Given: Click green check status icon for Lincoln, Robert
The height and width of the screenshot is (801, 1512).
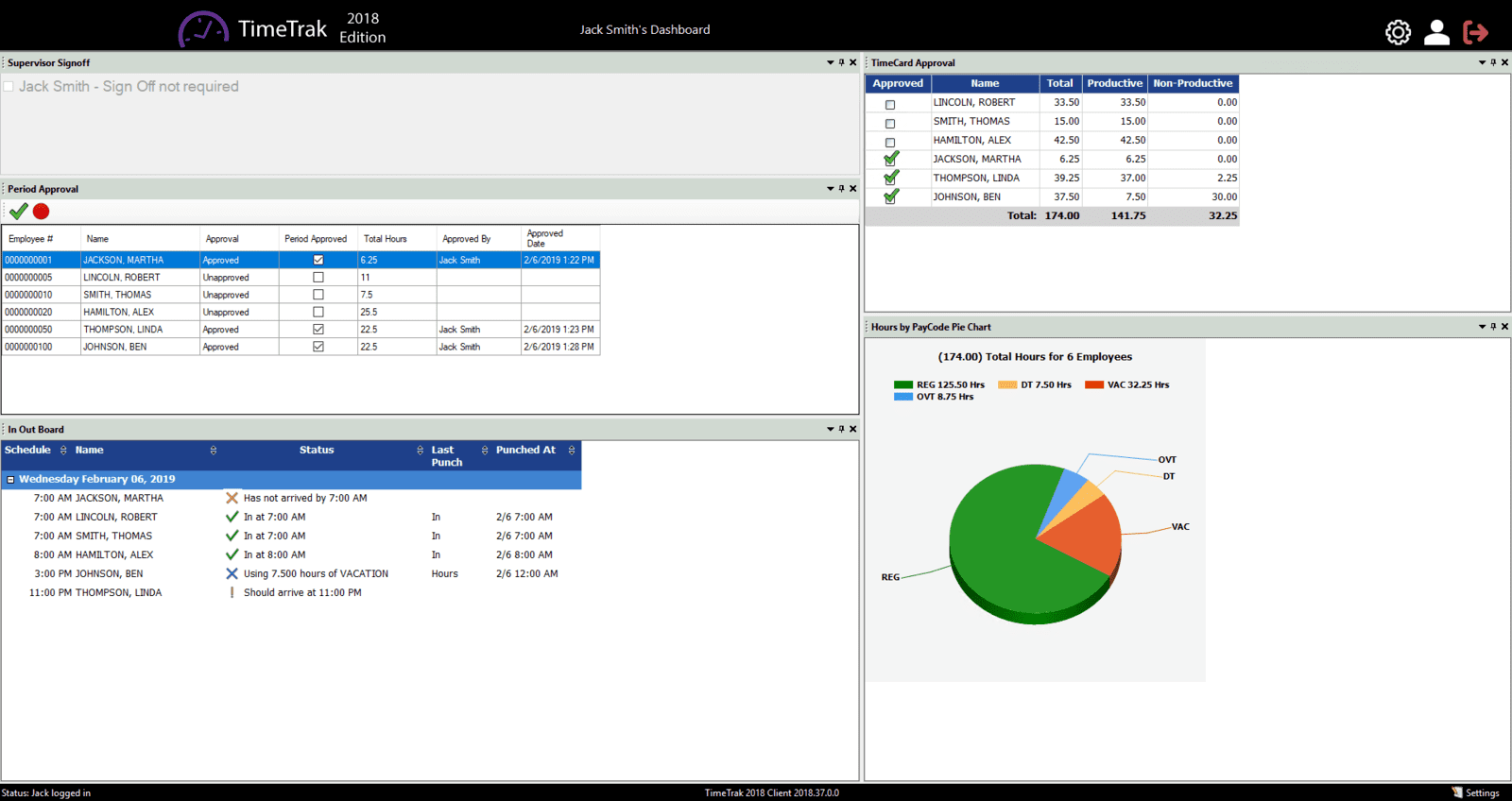Looking at the screenshot, I should (x=232, y=517).
